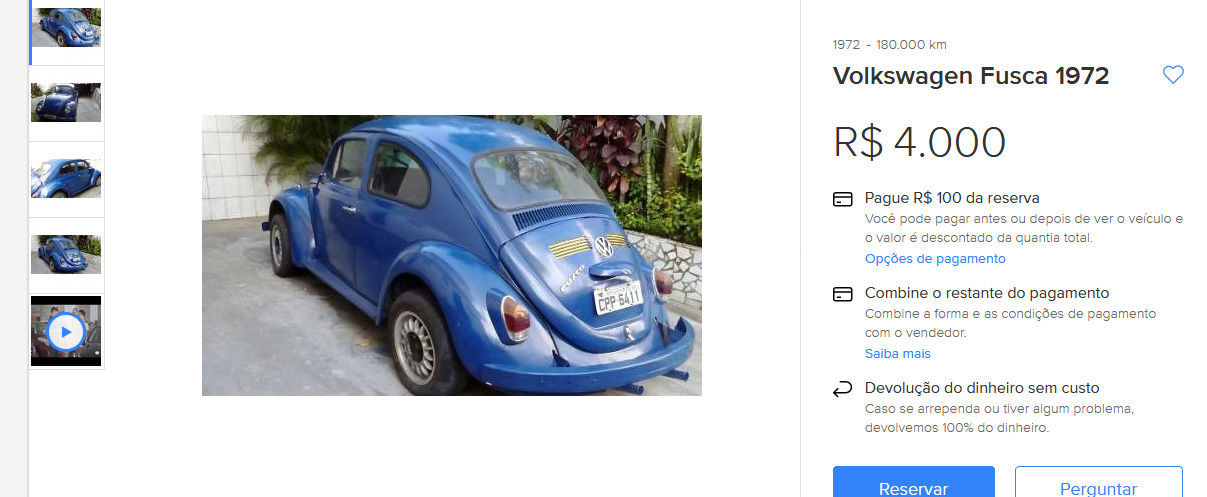The image size is (1207, 497).
Task: Click the Perguntar button
Action: tap(1099, 483)
